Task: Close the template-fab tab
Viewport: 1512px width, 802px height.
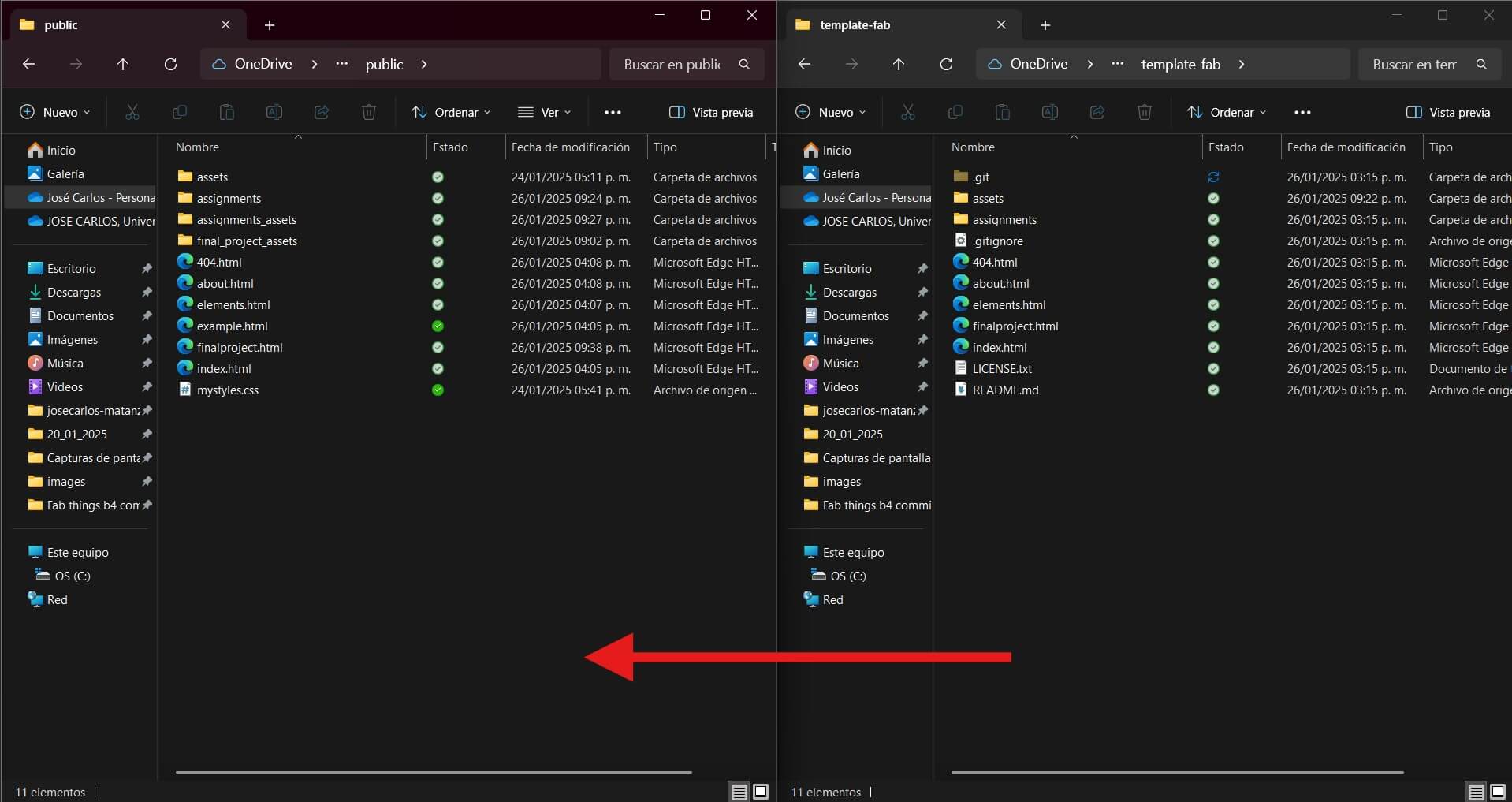Action: (x=1001, y=24)
